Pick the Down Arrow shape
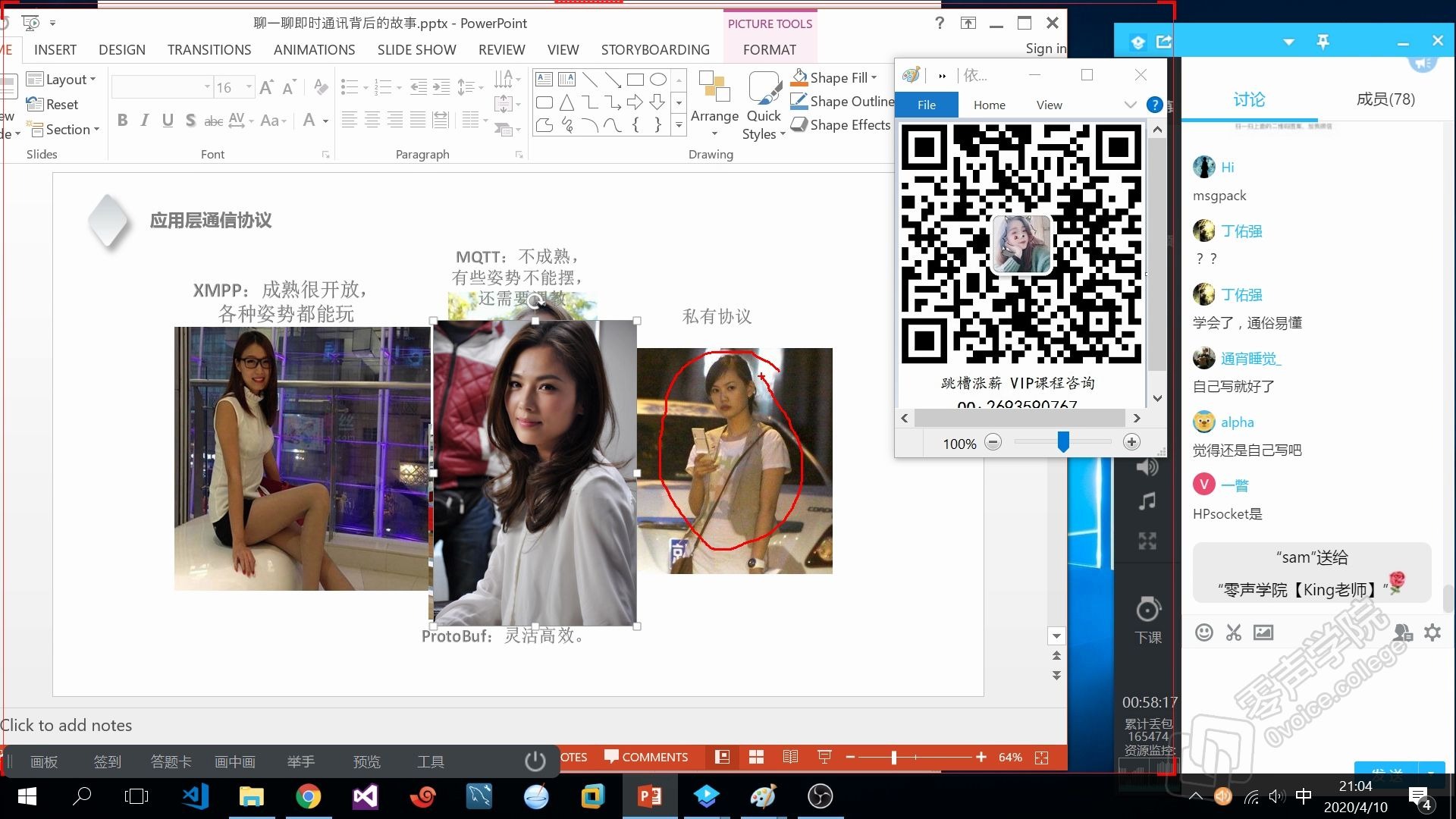 (x=657, y=102)
